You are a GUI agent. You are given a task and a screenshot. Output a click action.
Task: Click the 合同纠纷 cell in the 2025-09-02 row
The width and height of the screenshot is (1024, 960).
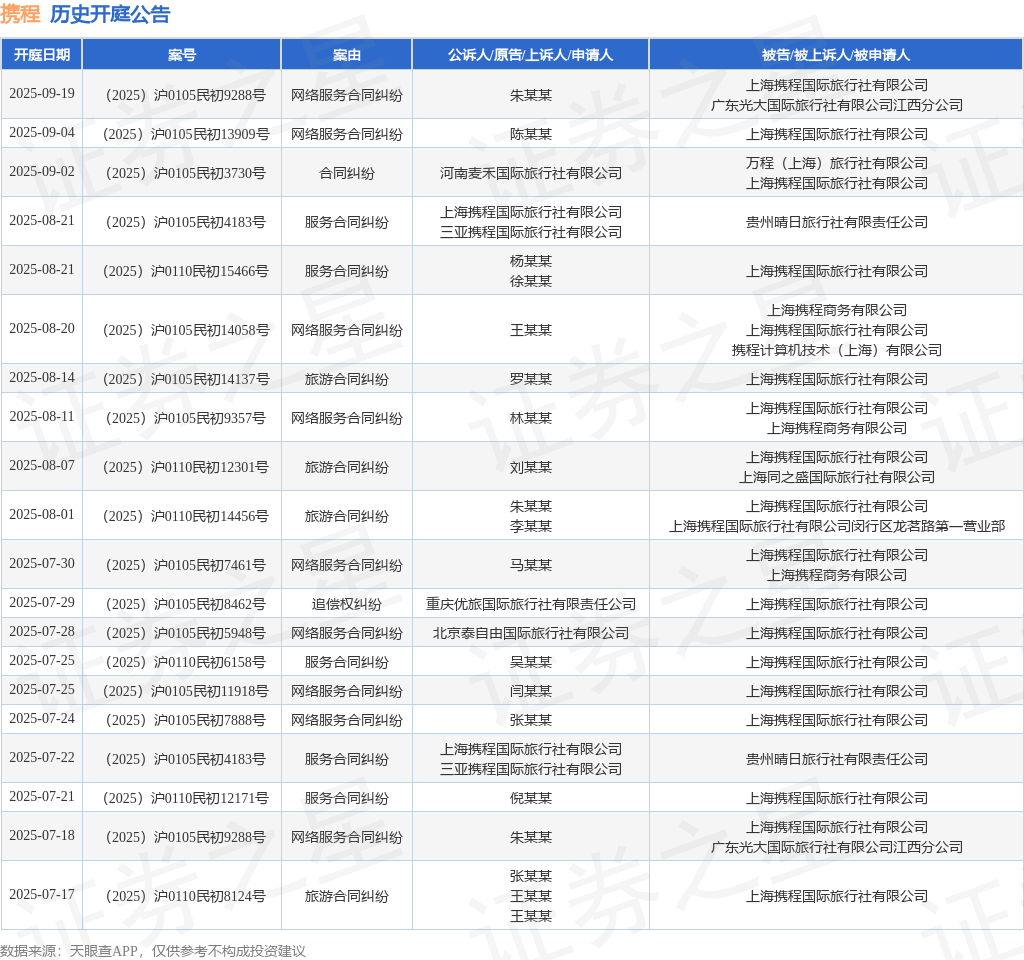[x=347, y=173]
